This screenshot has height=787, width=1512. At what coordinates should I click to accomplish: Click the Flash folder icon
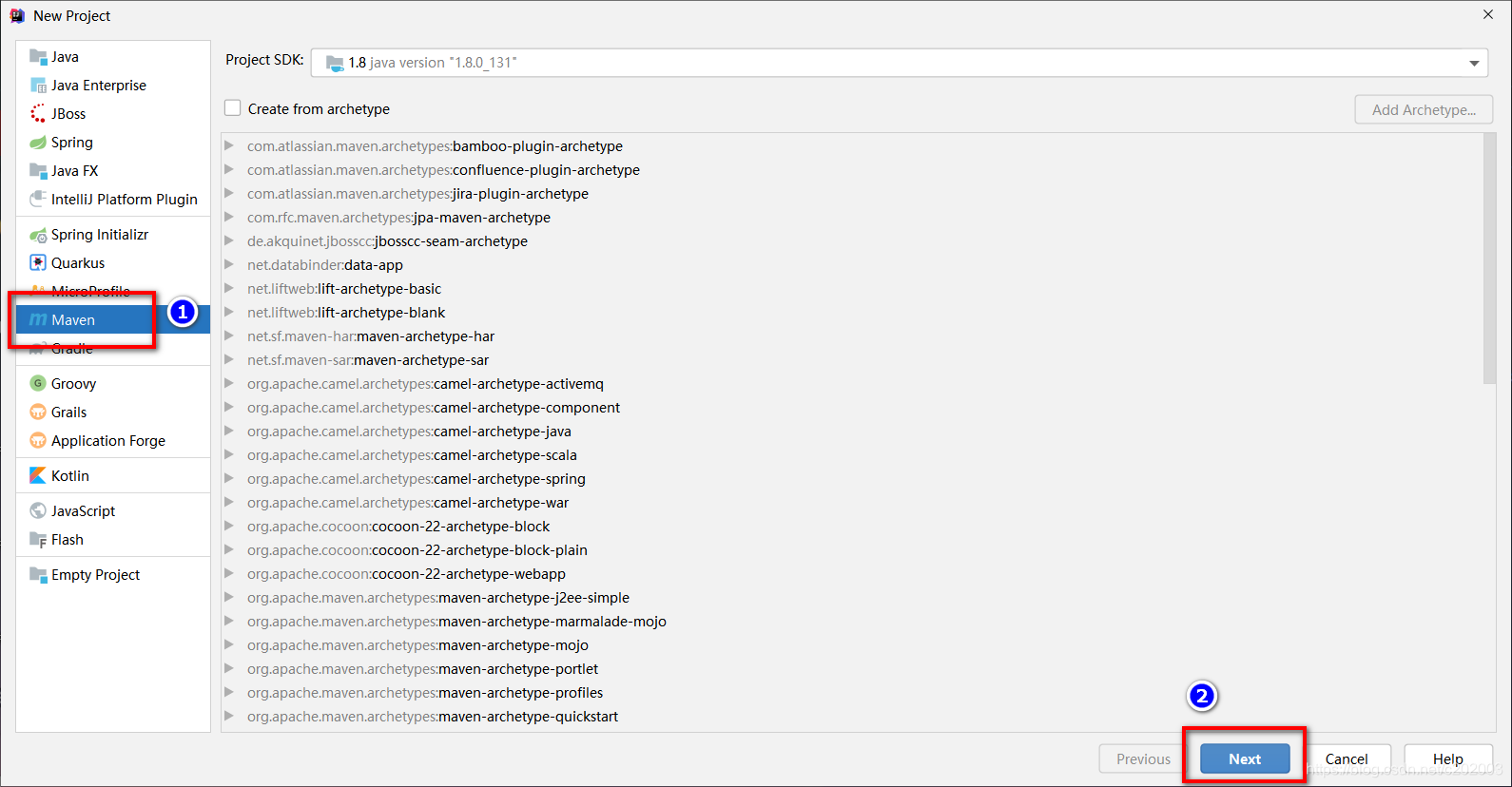38,540
